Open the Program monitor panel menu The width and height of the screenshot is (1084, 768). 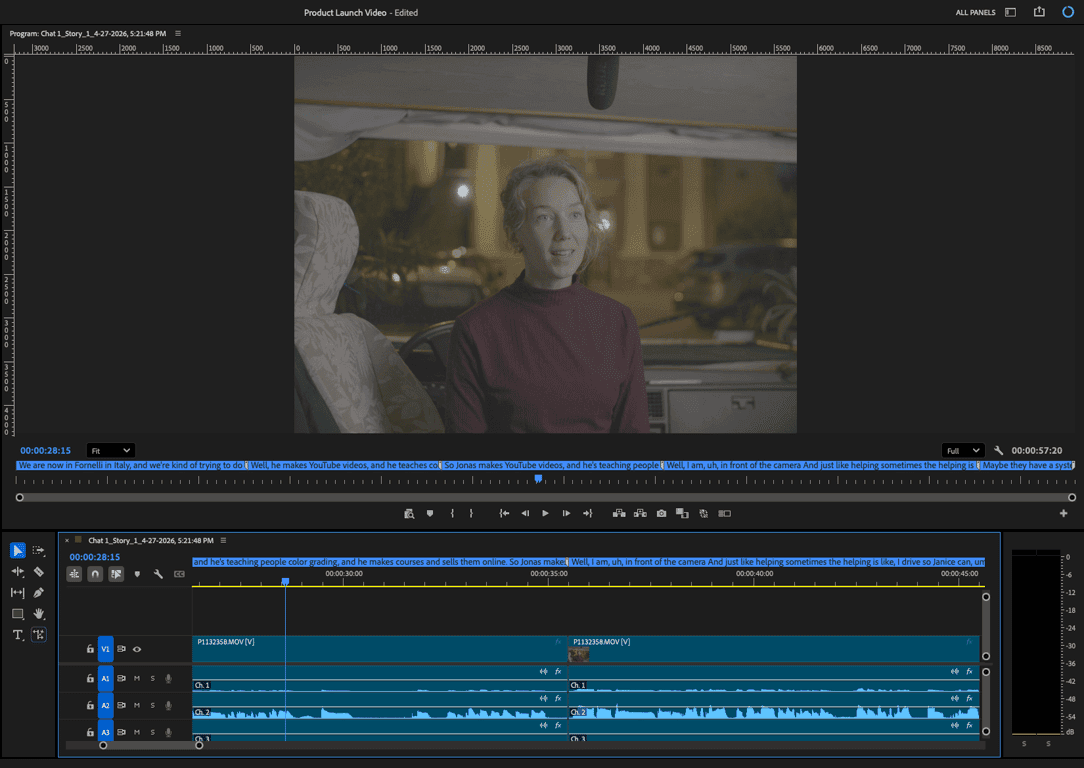[177, 34]
